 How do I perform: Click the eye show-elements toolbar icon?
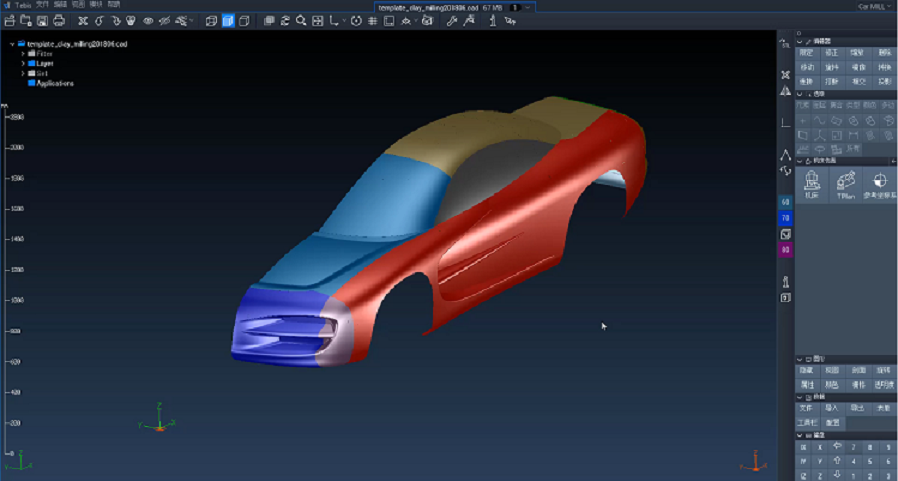point(148,21)
